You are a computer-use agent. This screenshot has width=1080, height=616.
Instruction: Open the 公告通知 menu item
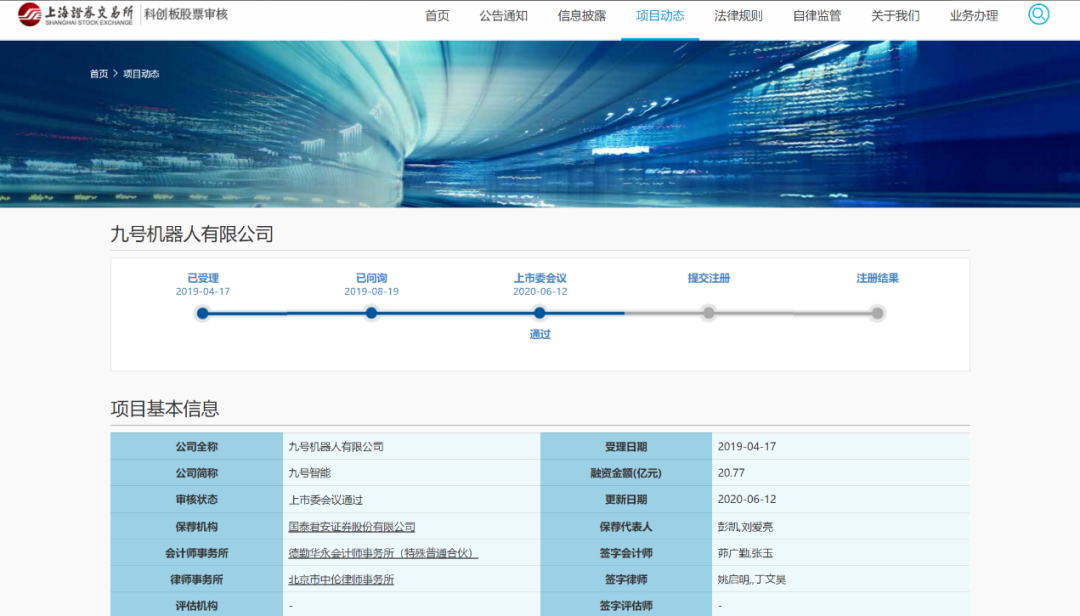503,16
